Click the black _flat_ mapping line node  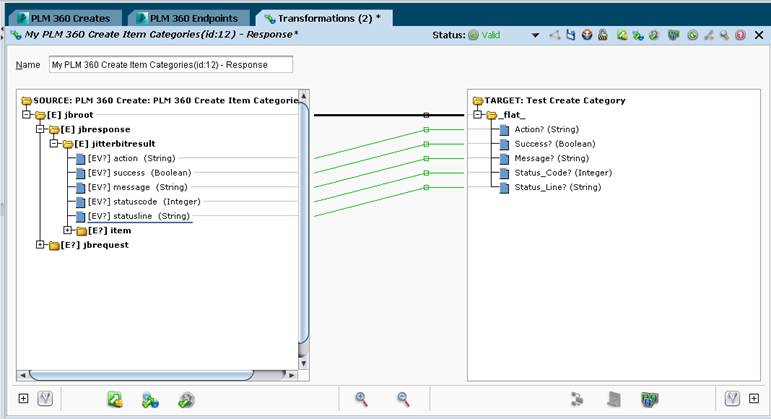426,115
